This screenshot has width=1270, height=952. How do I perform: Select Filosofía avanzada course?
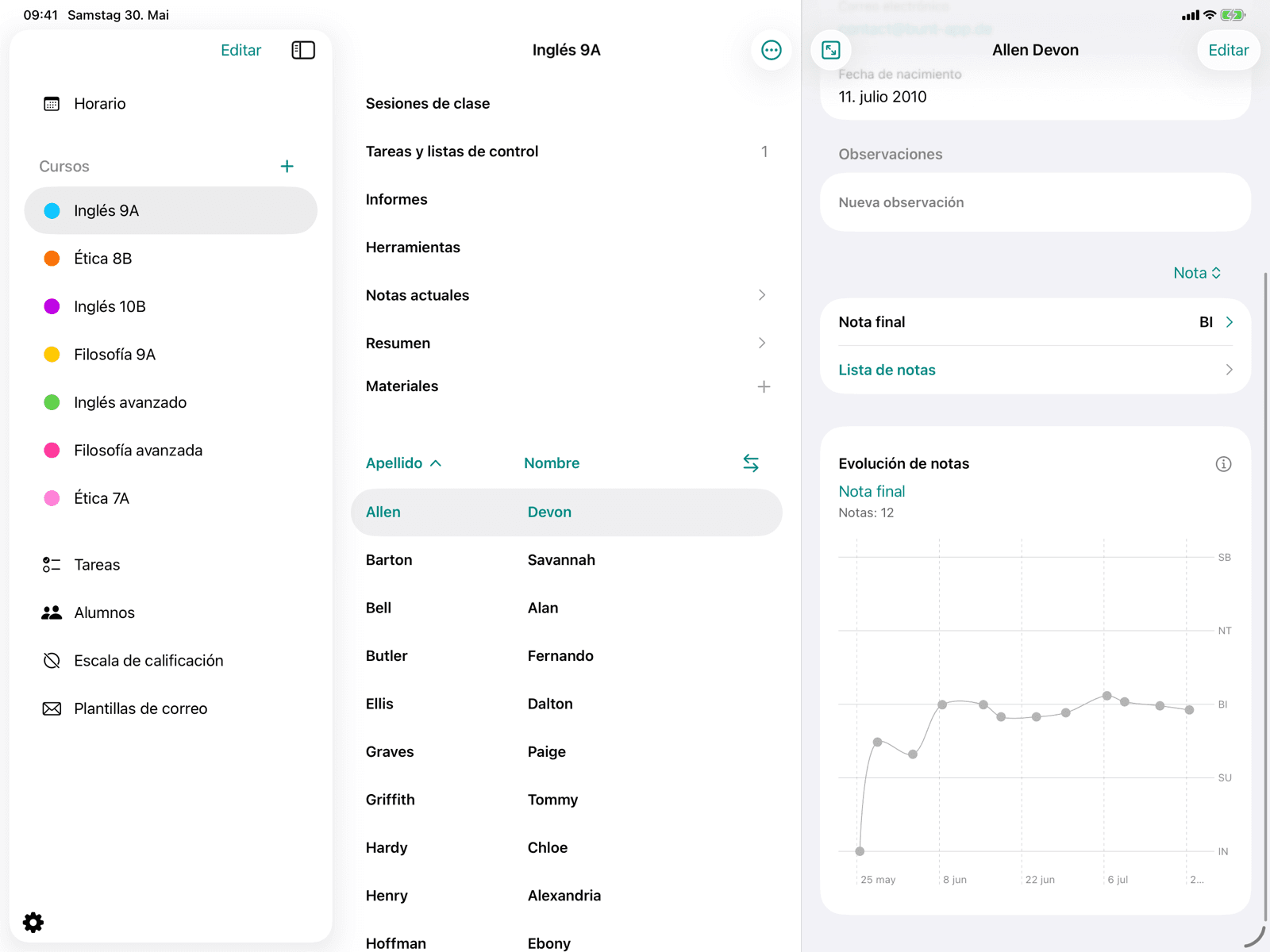tap(171, 451)
